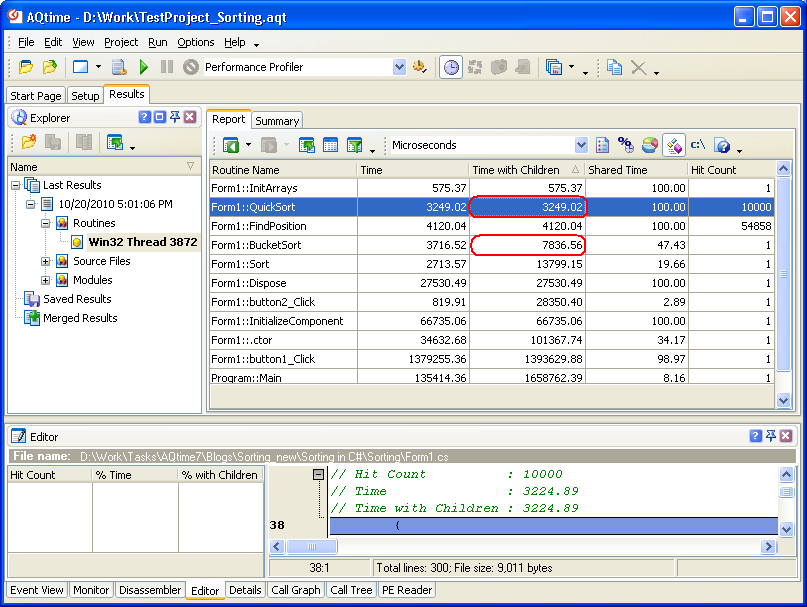
Task: Click the new window toolbar icon
Action: point(80,67)
